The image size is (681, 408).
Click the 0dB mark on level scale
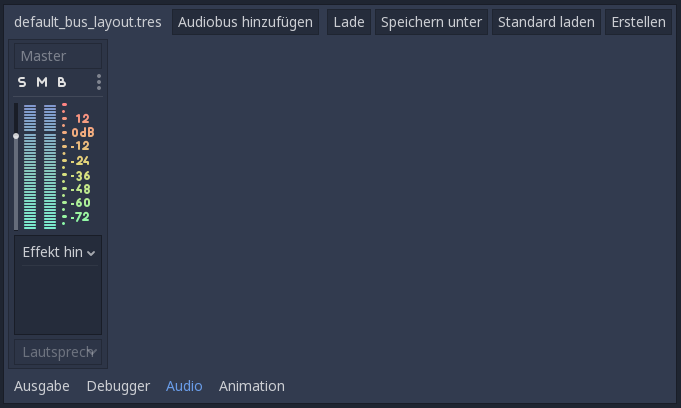coord(83,133)
